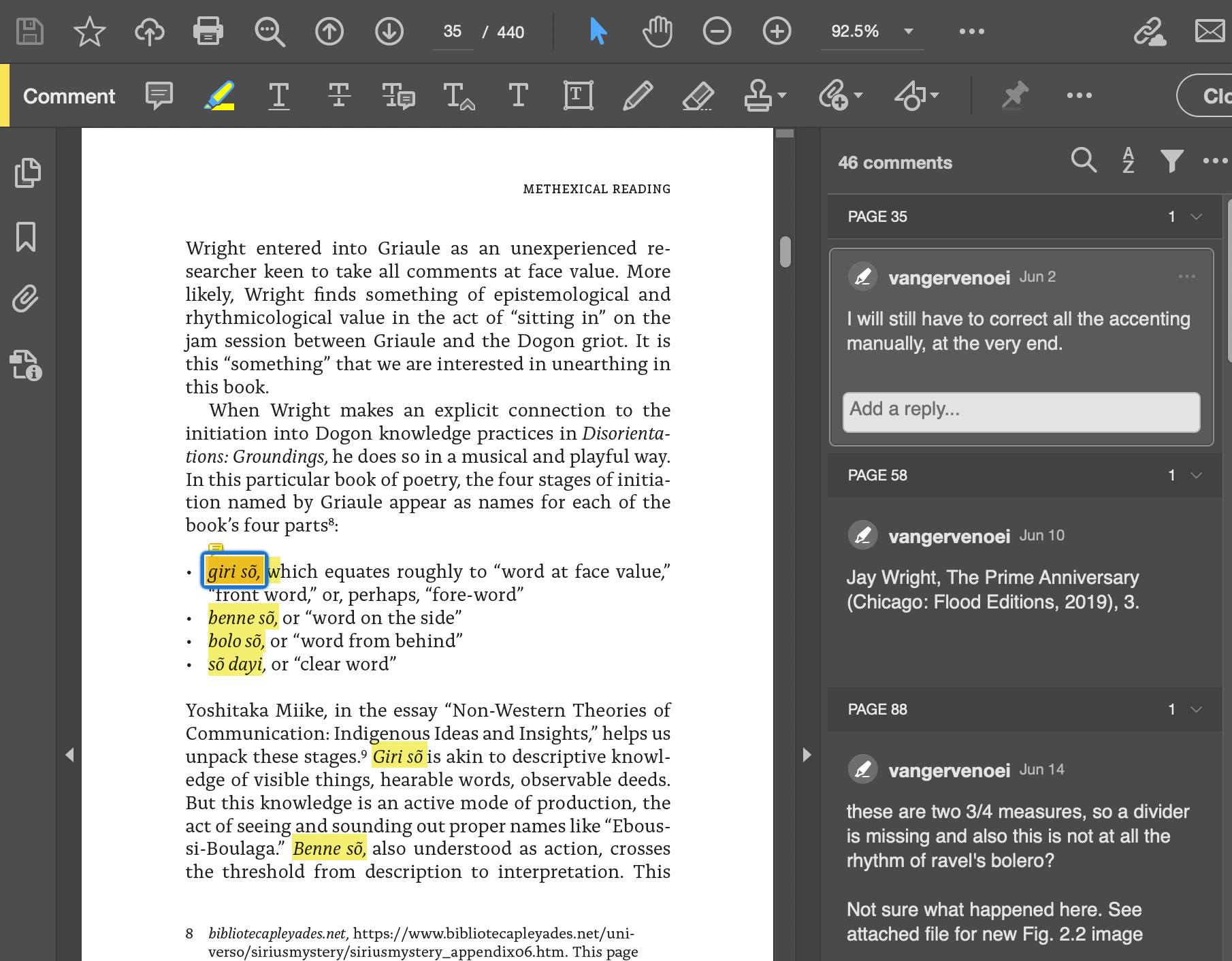Open the stamp tool
Viewport: 1232px width, 961px height.
click(758, 96)
